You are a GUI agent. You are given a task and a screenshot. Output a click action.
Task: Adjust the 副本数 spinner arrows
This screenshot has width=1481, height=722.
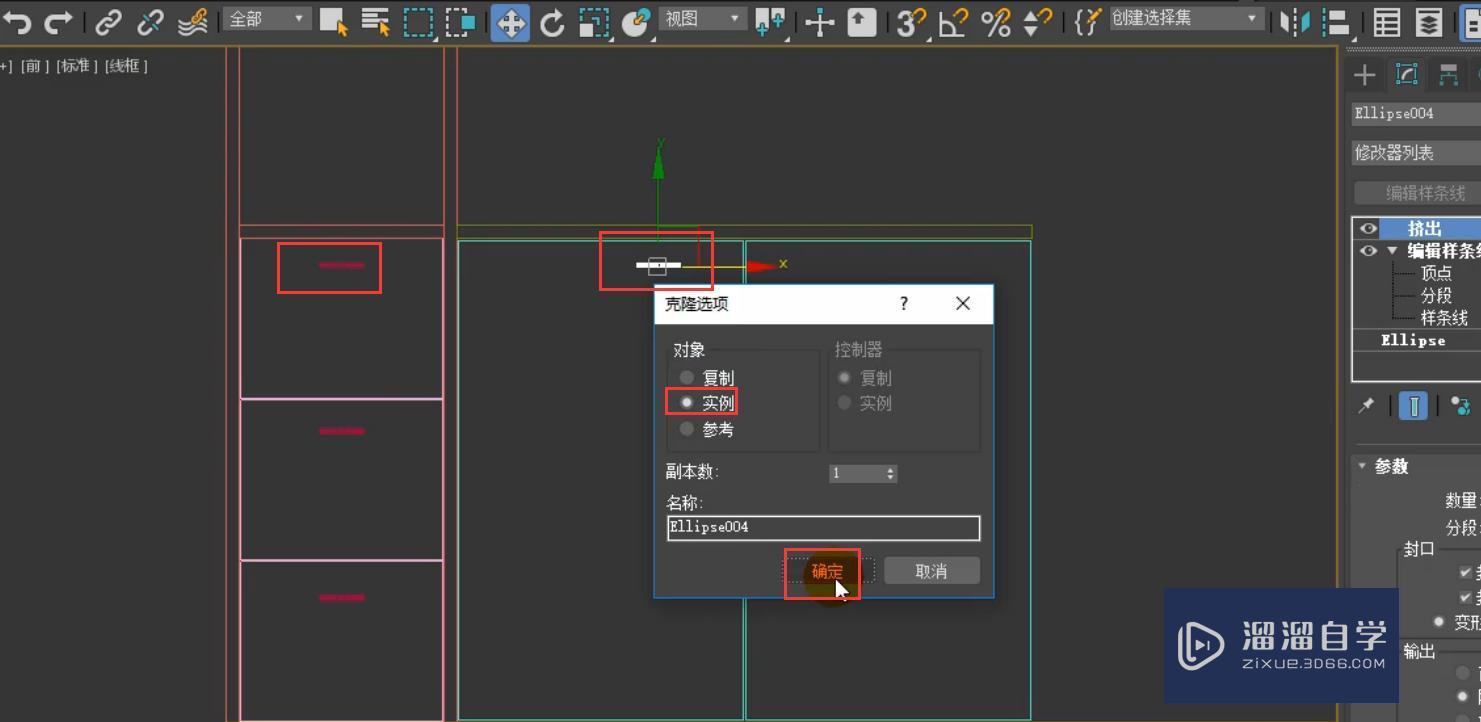[890, 473]
